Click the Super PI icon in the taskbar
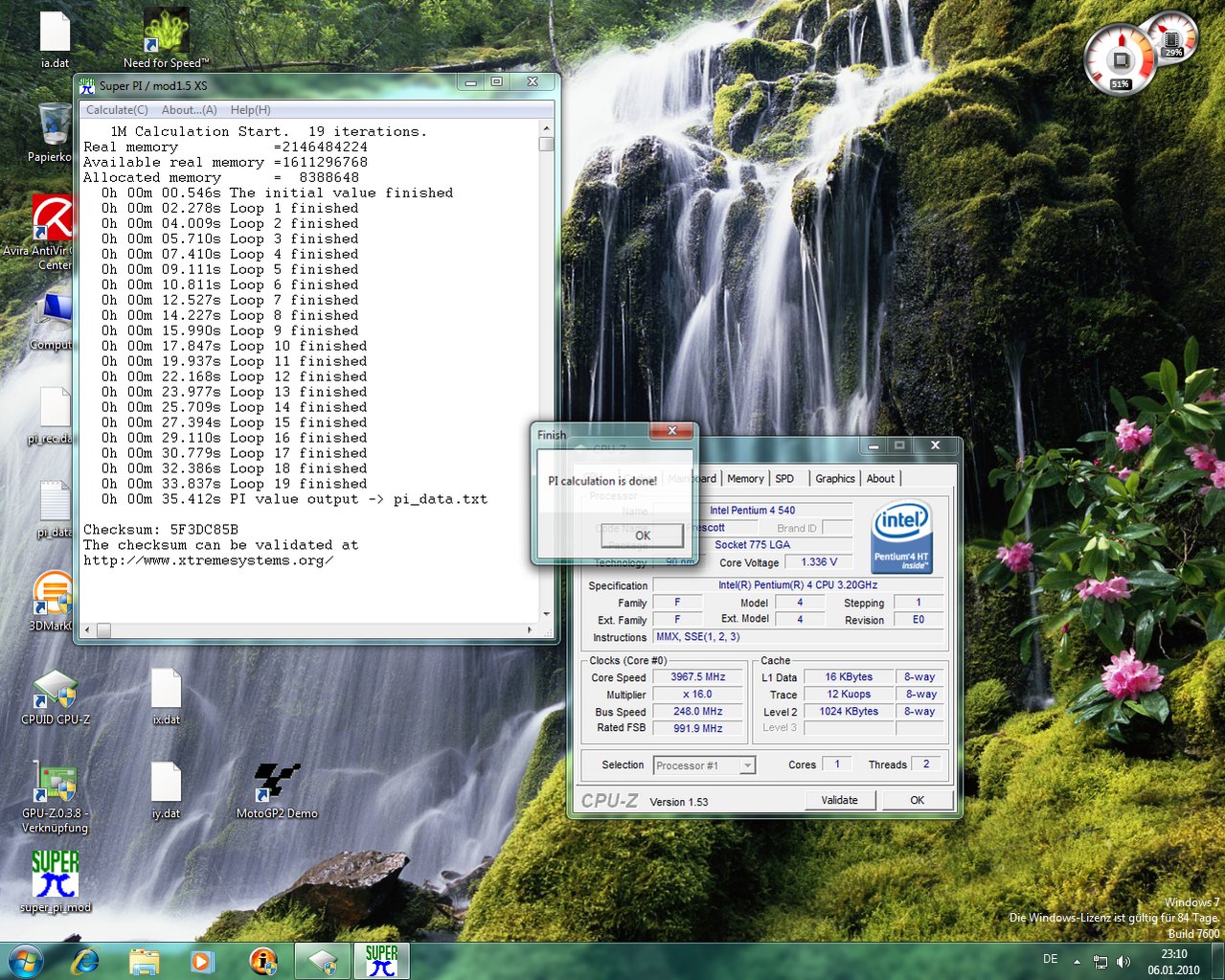This screenshot has width=1225, height=980. (x=381, y=960)
